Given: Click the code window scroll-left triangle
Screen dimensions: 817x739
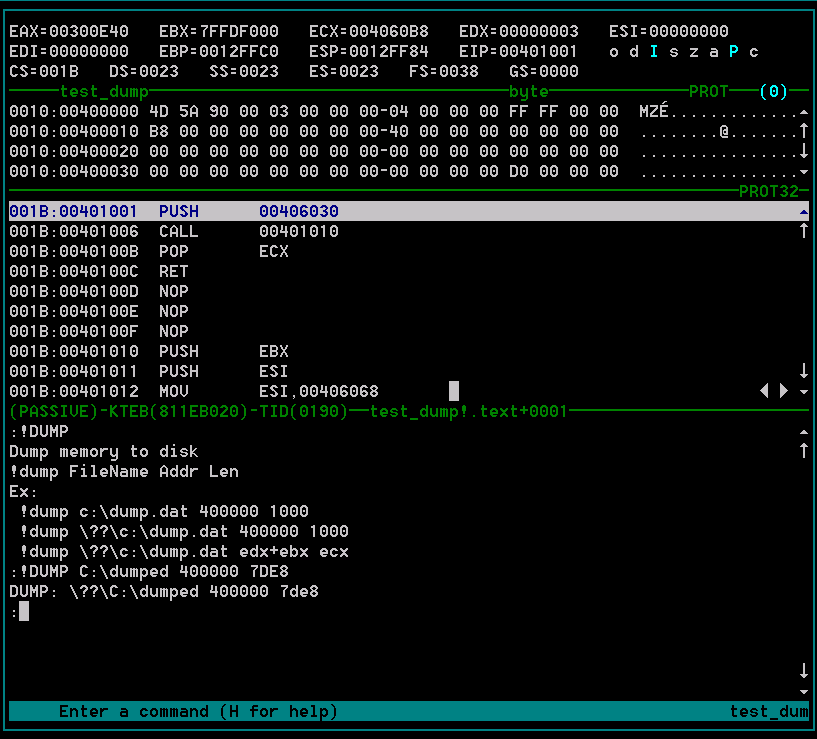Looking at the screenshot, I should pos(765,391).
